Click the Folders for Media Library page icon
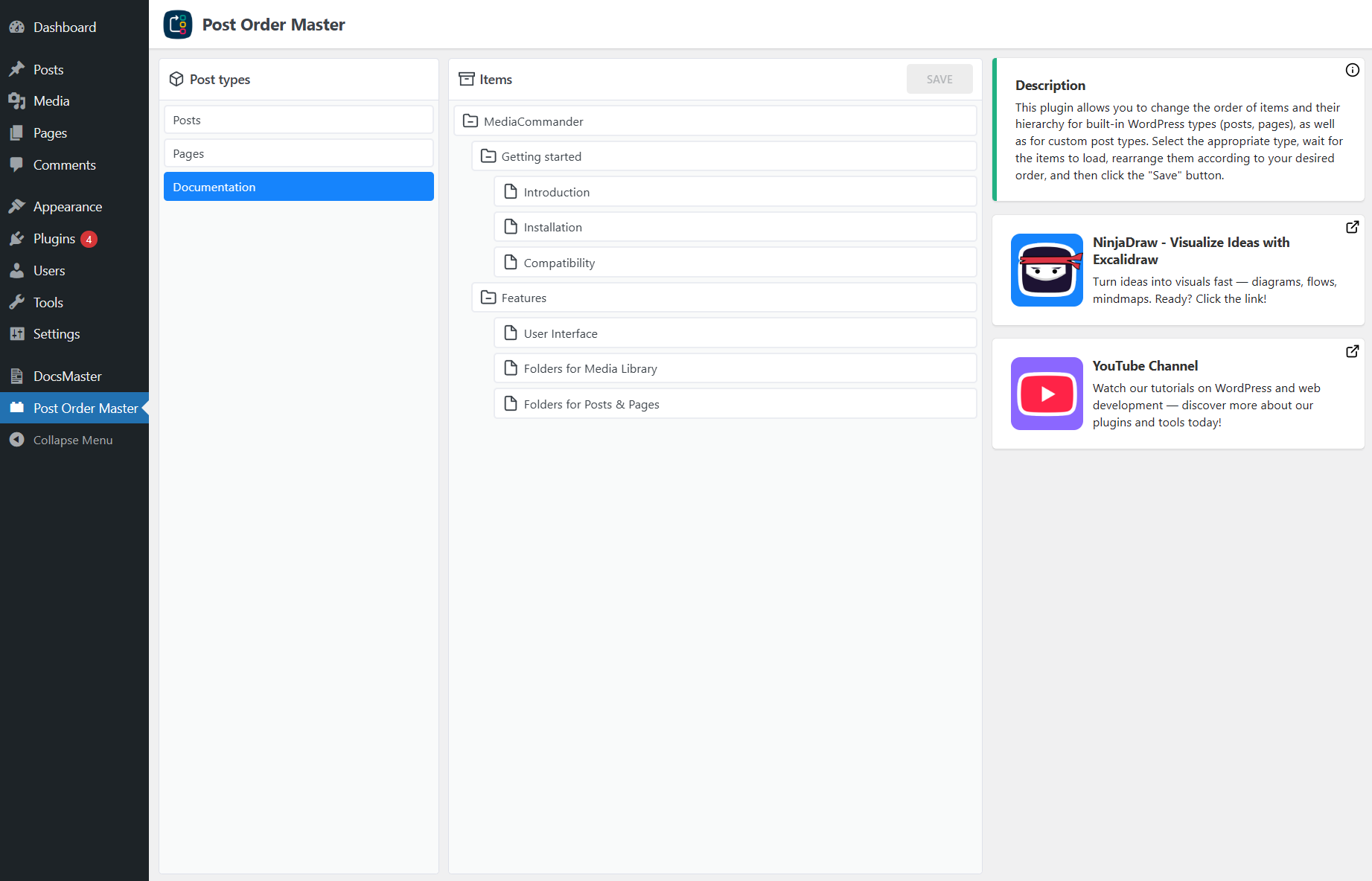Screen dimensions: 1372x881 (x=511, y=368)
